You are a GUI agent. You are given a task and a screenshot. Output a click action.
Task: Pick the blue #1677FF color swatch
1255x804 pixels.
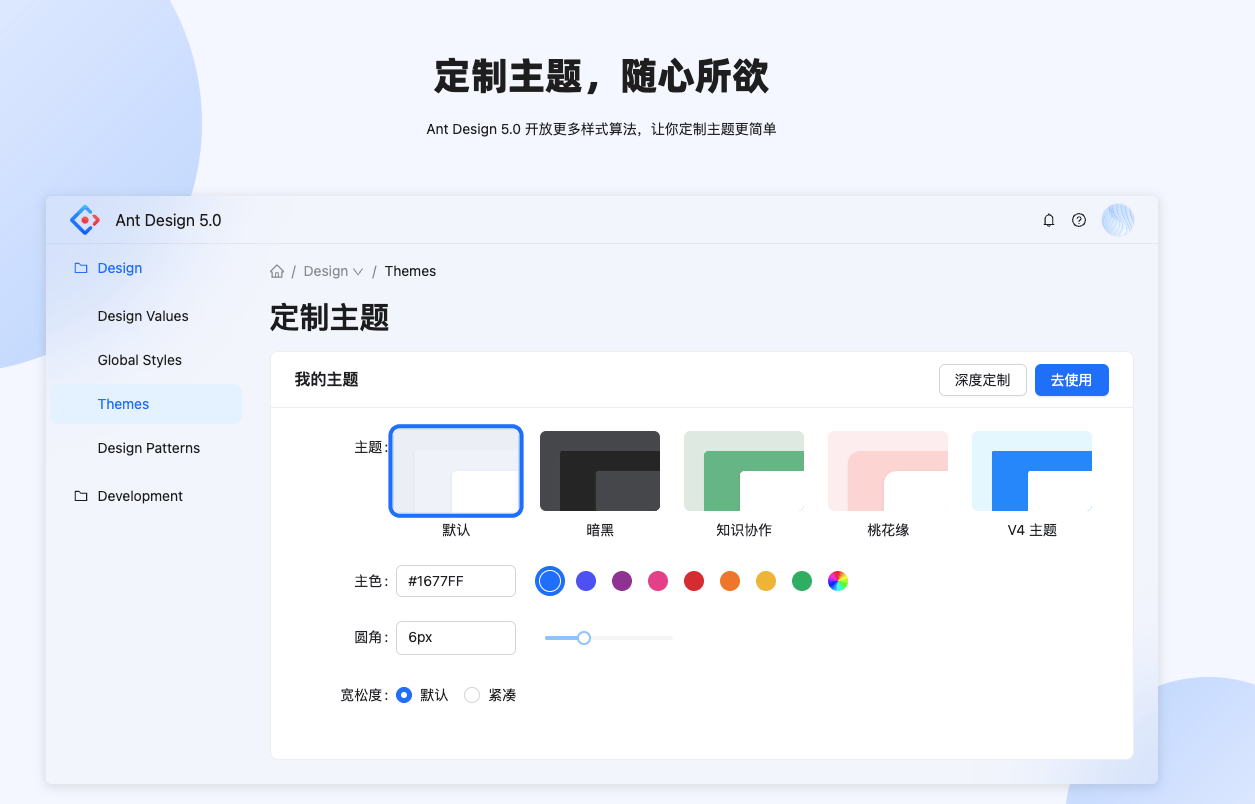tap(550, 581)
